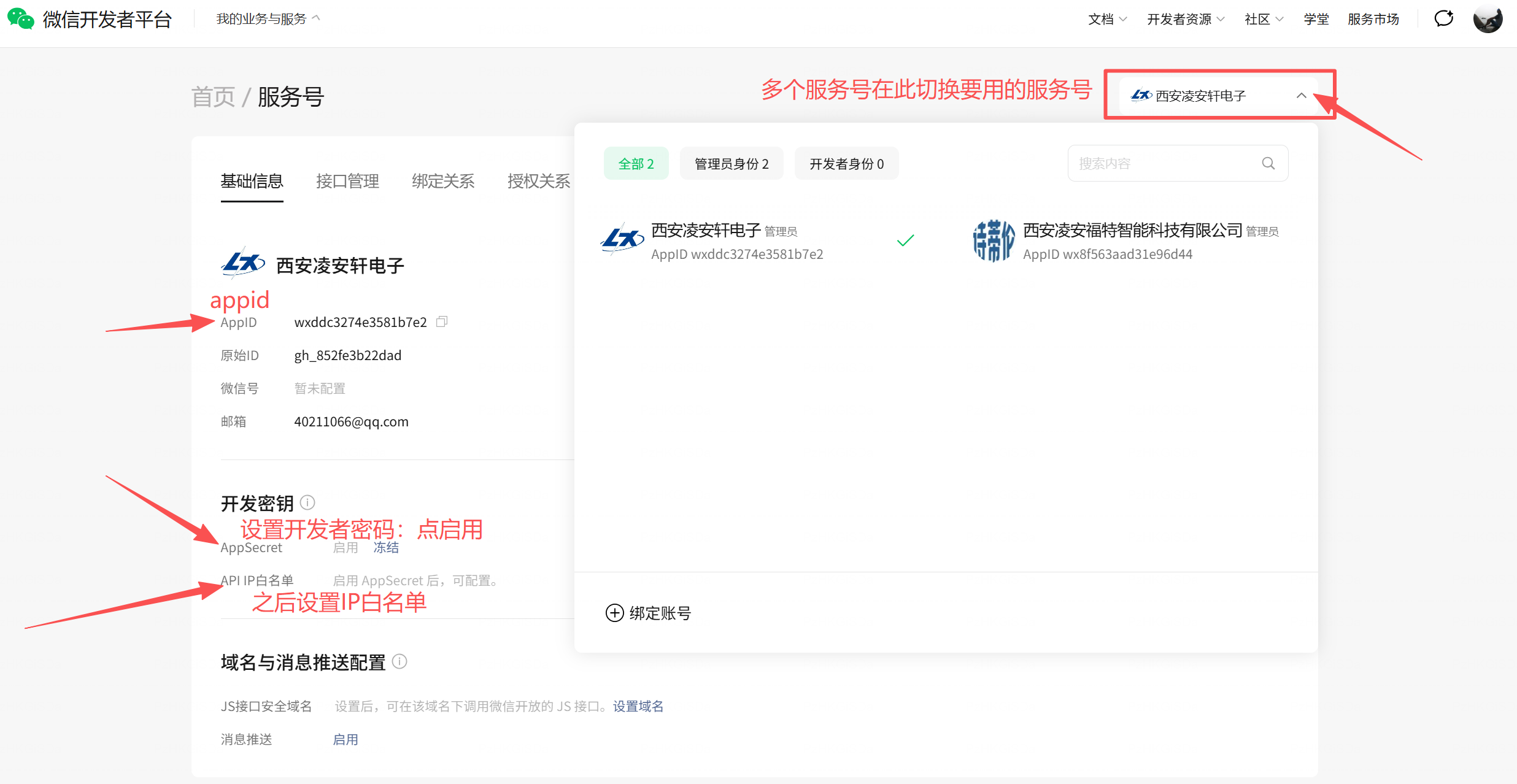Filter accounts by 管理员身份 2
The width and height of the screenshot is (1517, 784).
(731, 163)
